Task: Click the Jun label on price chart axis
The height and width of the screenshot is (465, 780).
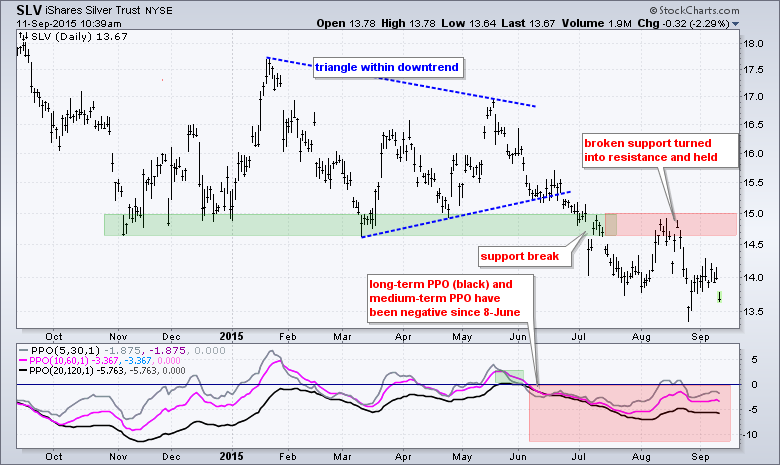Action: pos(518,337)
